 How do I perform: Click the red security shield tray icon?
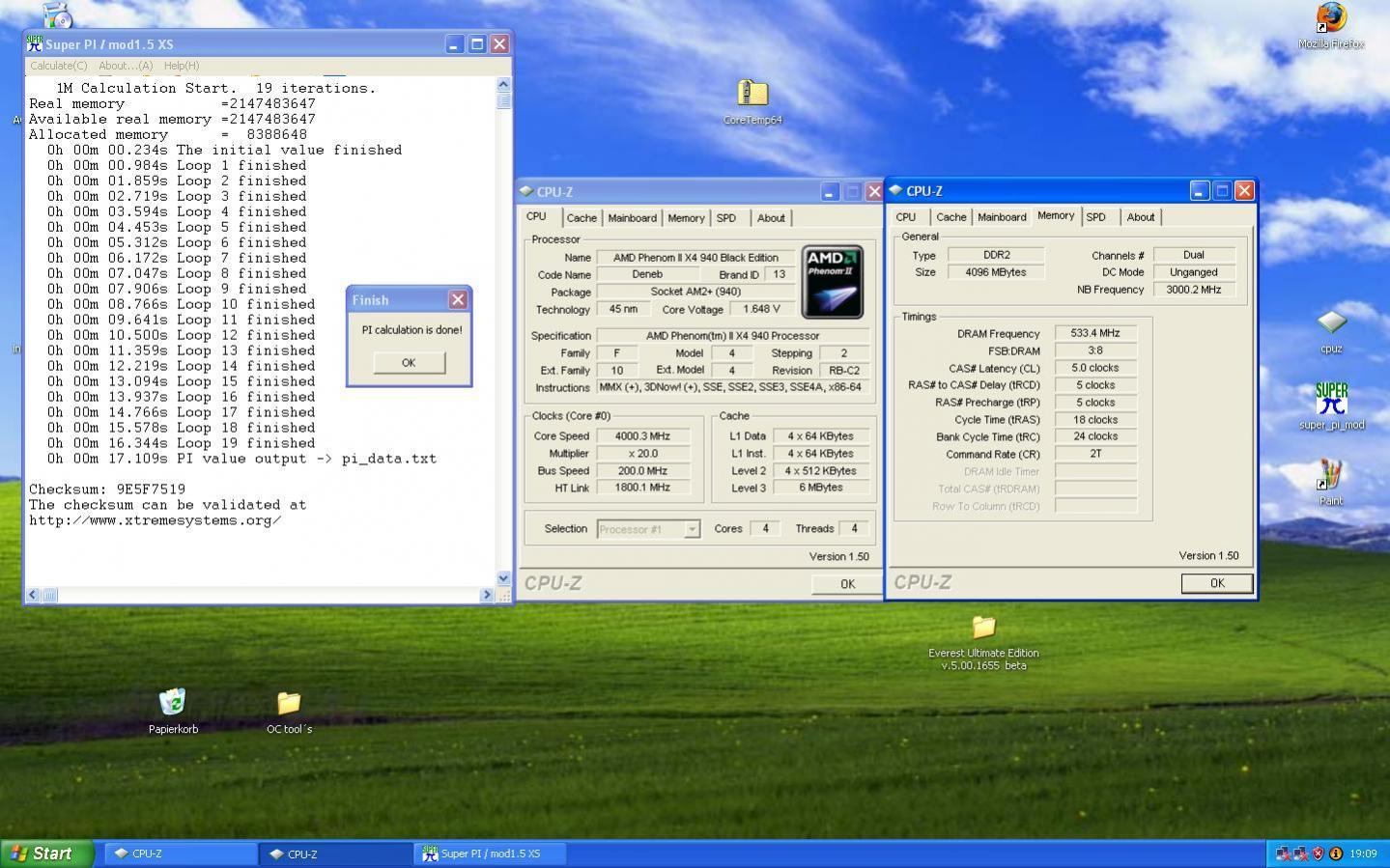point(1318,854)
